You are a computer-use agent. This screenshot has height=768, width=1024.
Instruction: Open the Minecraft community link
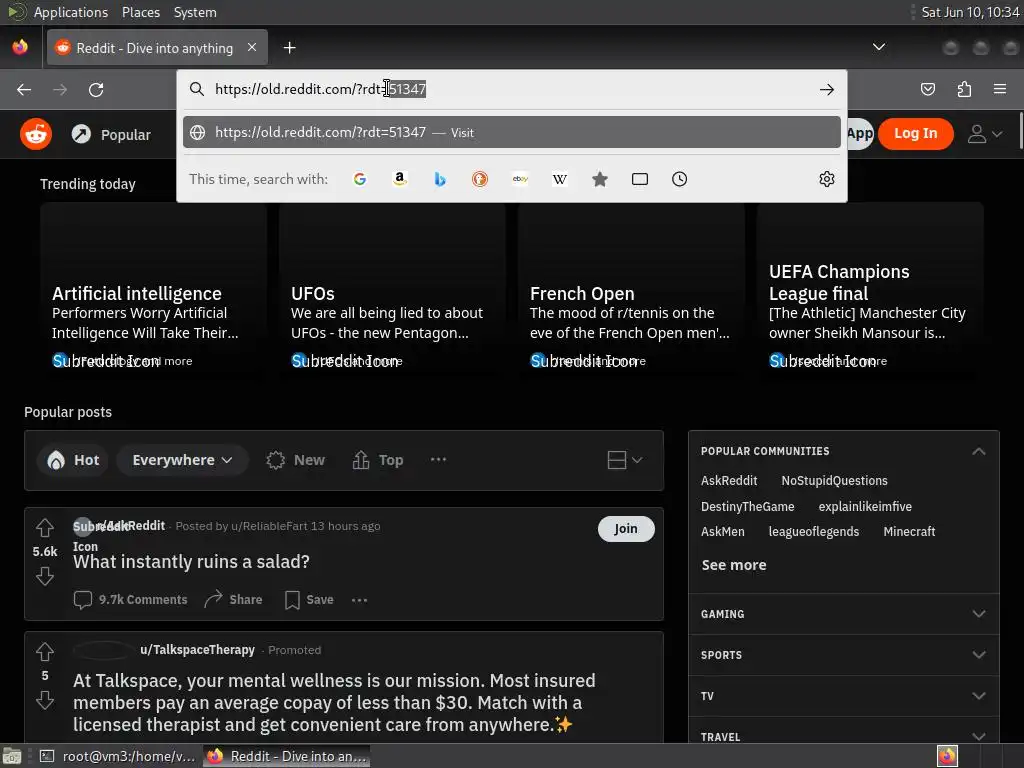tap(909, 532)
